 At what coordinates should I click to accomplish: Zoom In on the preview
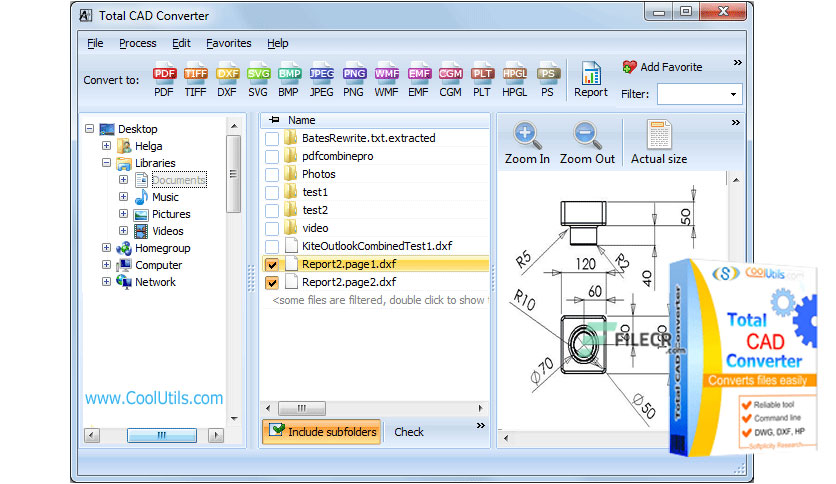[x=527, y=143]
